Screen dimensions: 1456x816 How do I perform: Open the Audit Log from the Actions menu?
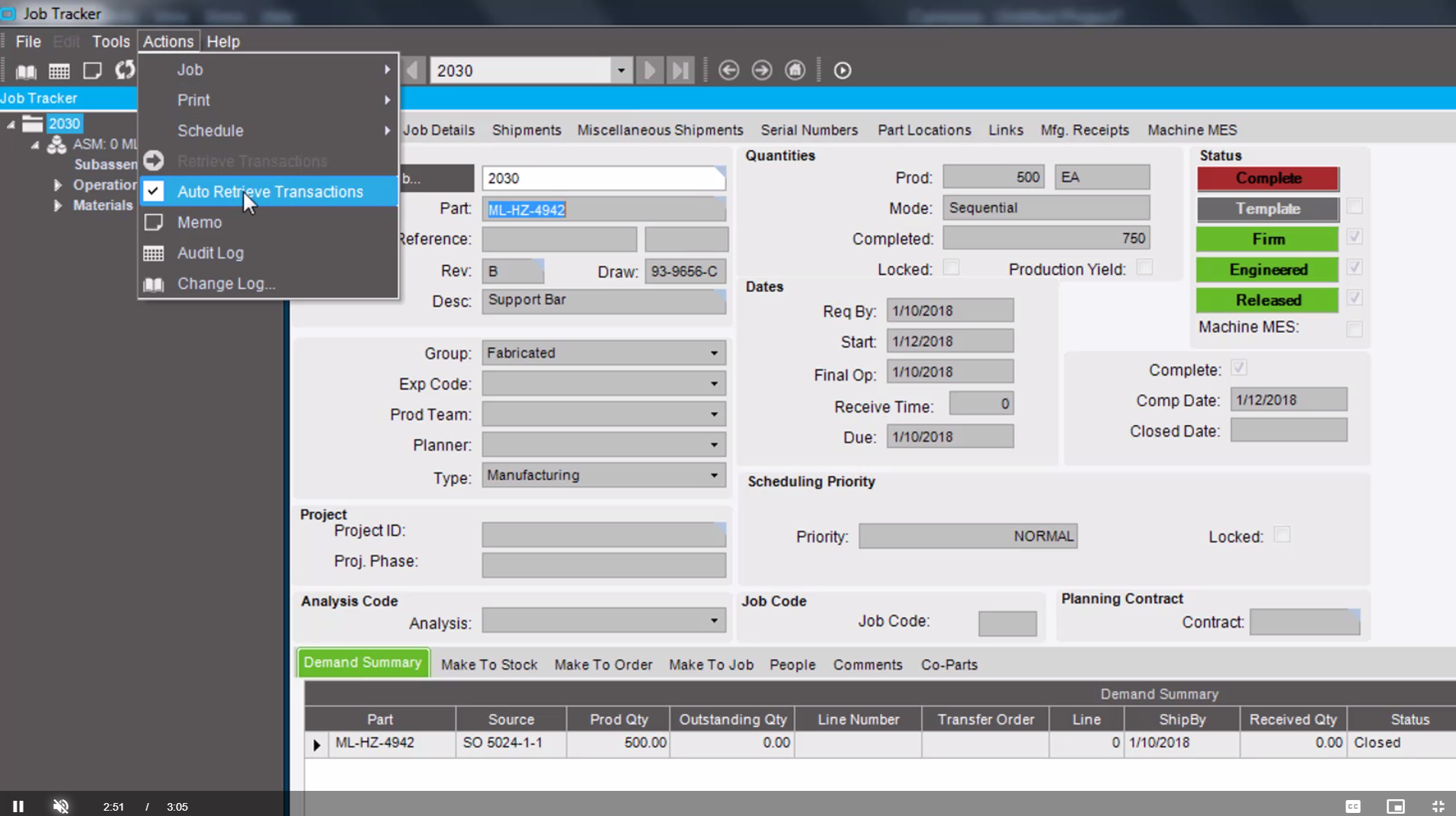pos(210,252)
